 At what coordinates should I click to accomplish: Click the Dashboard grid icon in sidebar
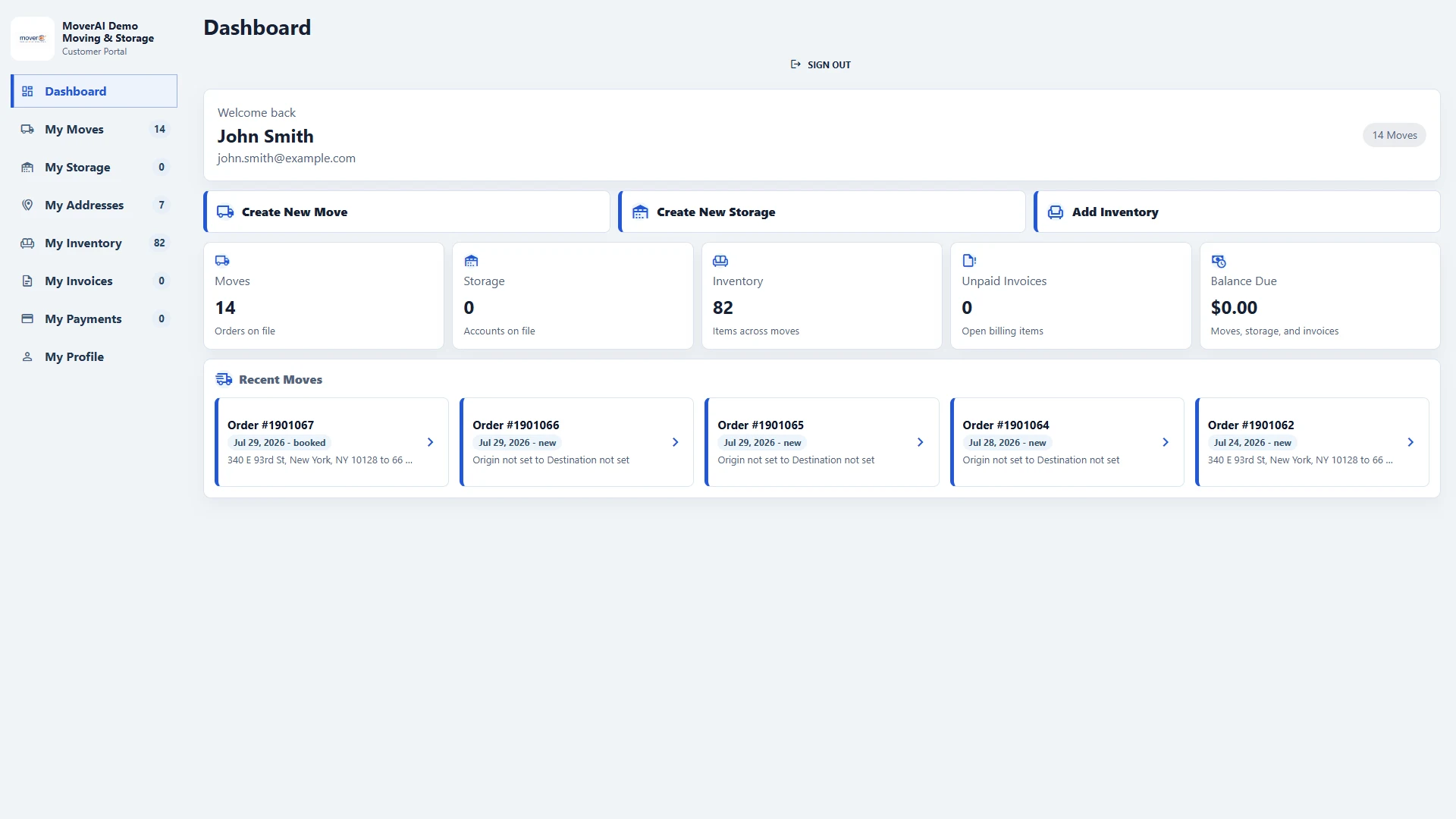(27, 91)
